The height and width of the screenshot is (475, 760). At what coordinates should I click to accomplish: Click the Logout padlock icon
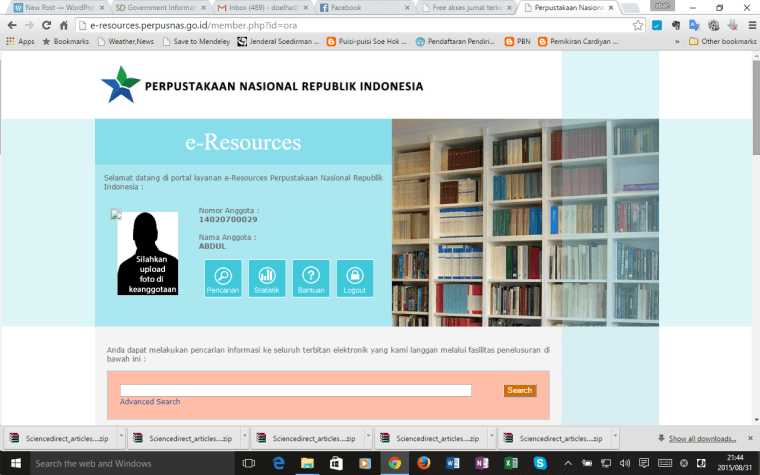click(x=354, y=277)
